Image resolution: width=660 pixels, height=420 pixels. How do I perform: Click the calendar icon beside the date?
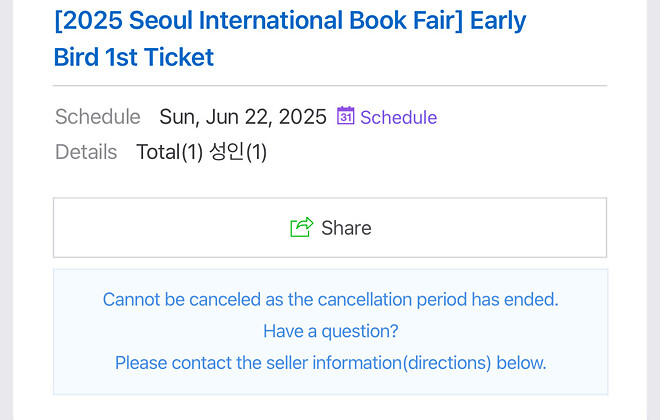[x=346, y=116]
